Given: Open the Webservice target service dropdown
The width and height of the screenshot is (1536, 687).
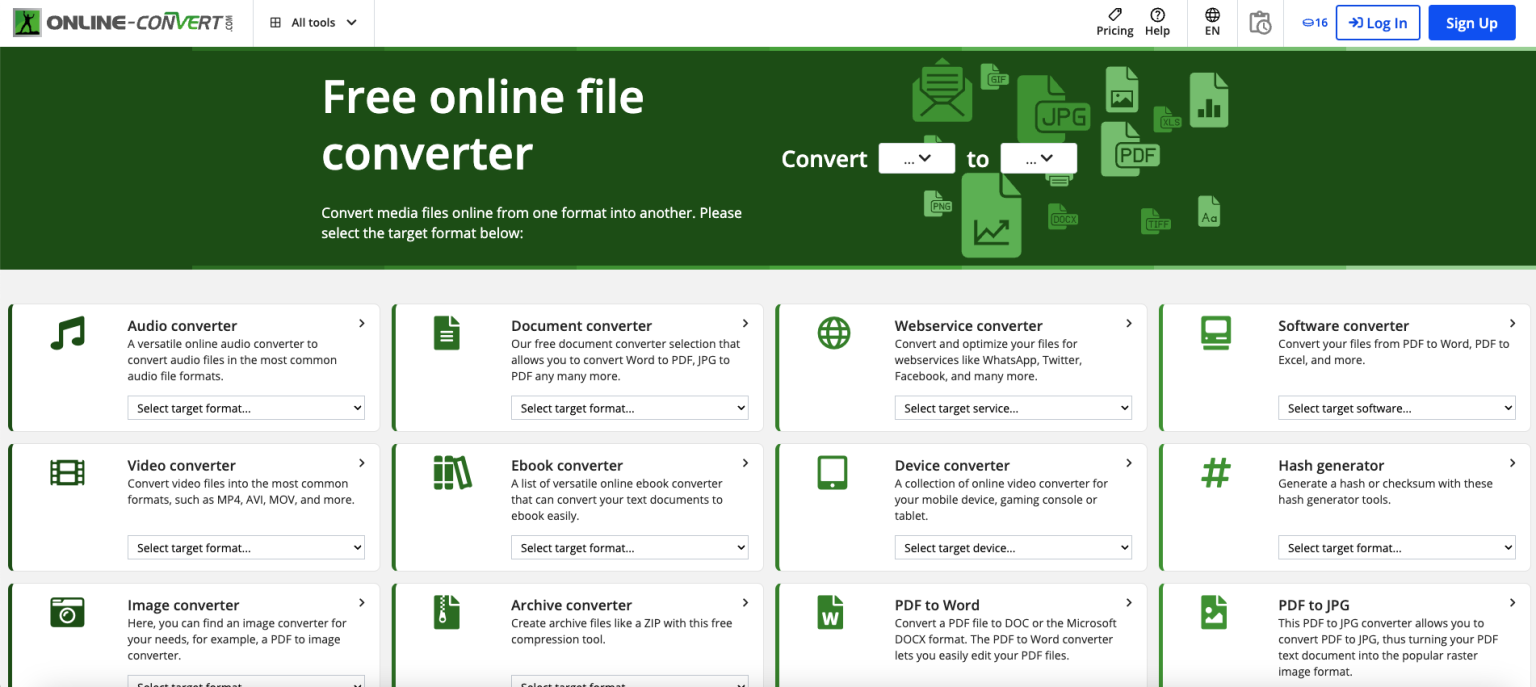Looking at the screenshot, I should [x=1013, y=408].
